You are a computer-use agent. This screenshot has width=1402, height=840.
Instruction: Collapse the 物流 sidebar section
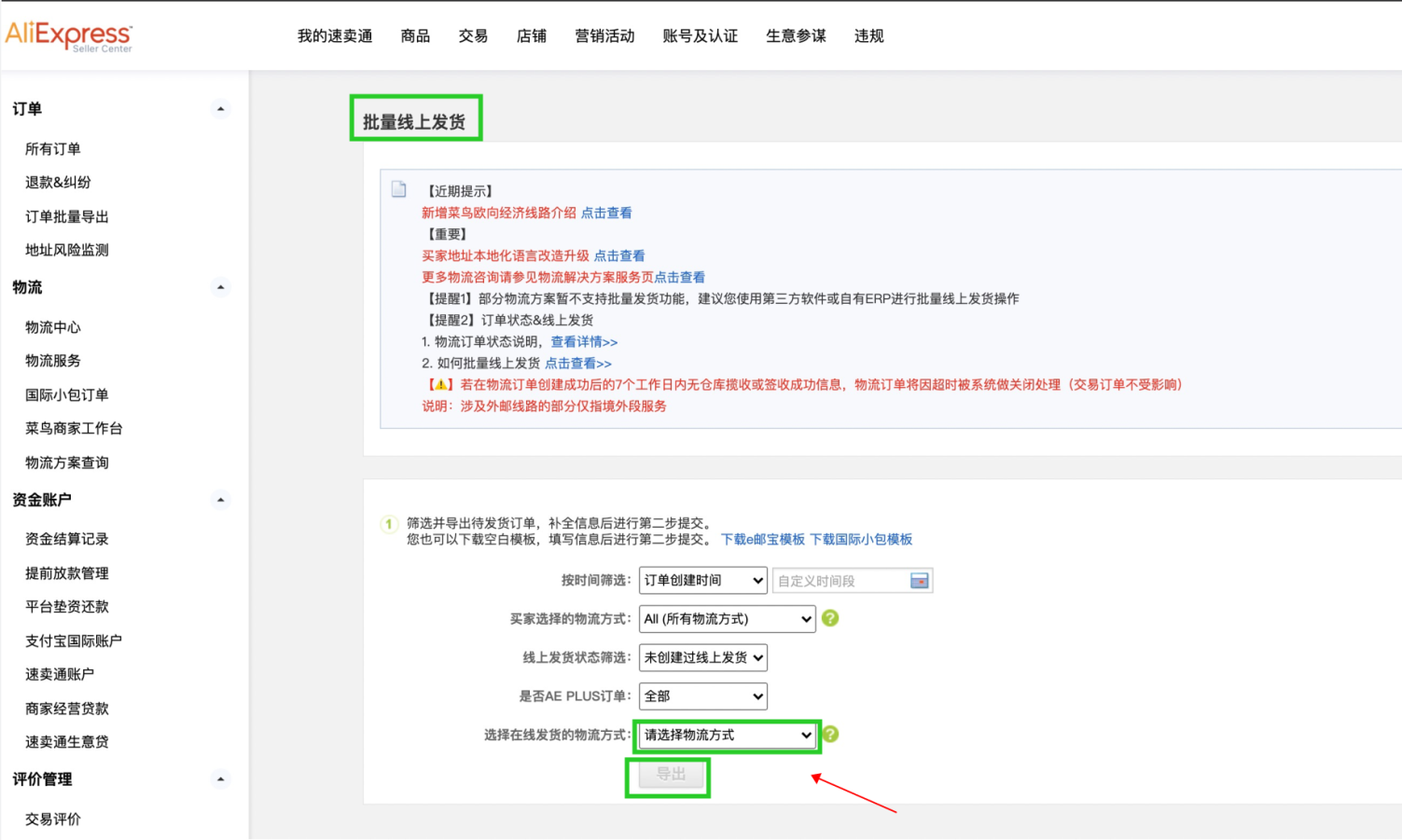click(x=220, y=287)
